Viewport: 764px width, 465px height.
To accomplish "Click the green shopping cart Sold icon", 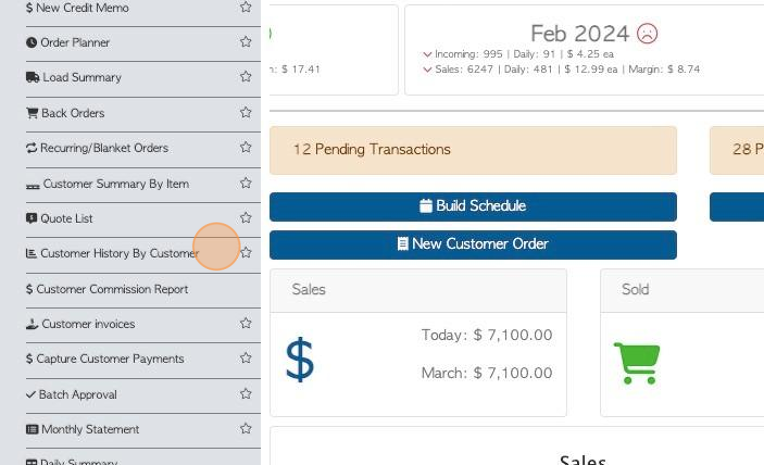I will [637, 362].
